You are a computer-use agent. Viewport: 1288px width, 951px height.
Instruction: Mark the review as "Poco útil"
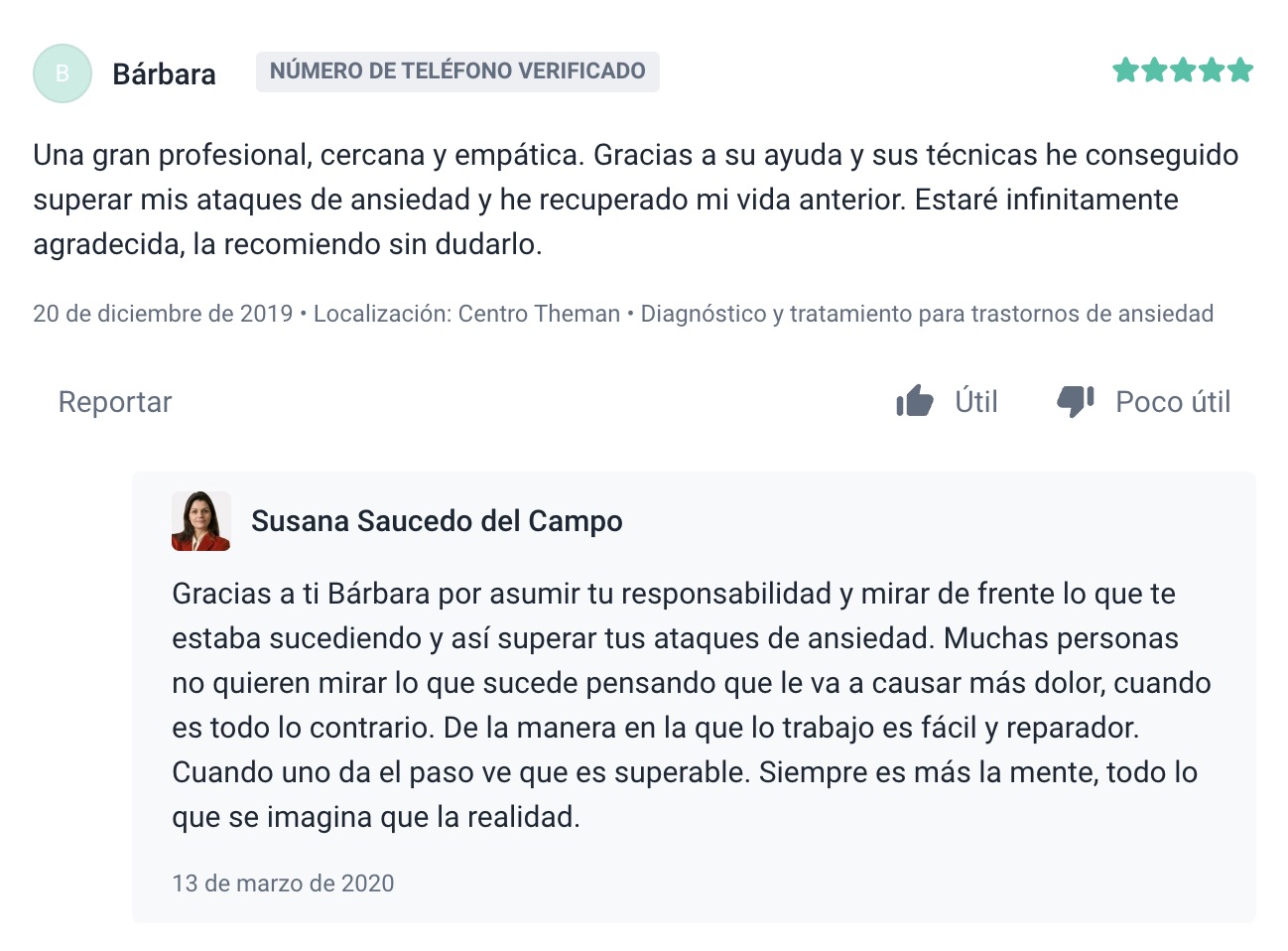pyautogui.click(x=1172, y=402)
